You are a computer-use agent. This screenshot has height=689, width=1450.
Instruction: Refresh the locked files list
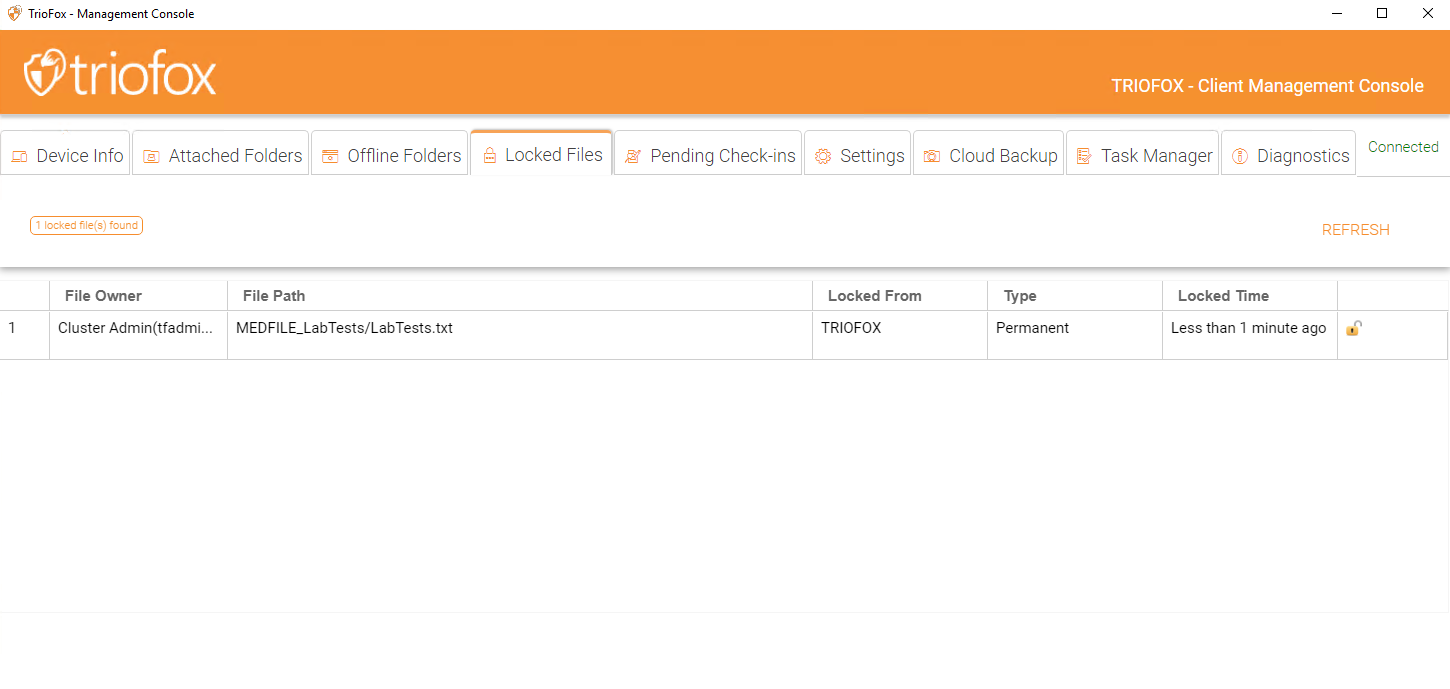pyautogui.click(x=1356, y=230)
